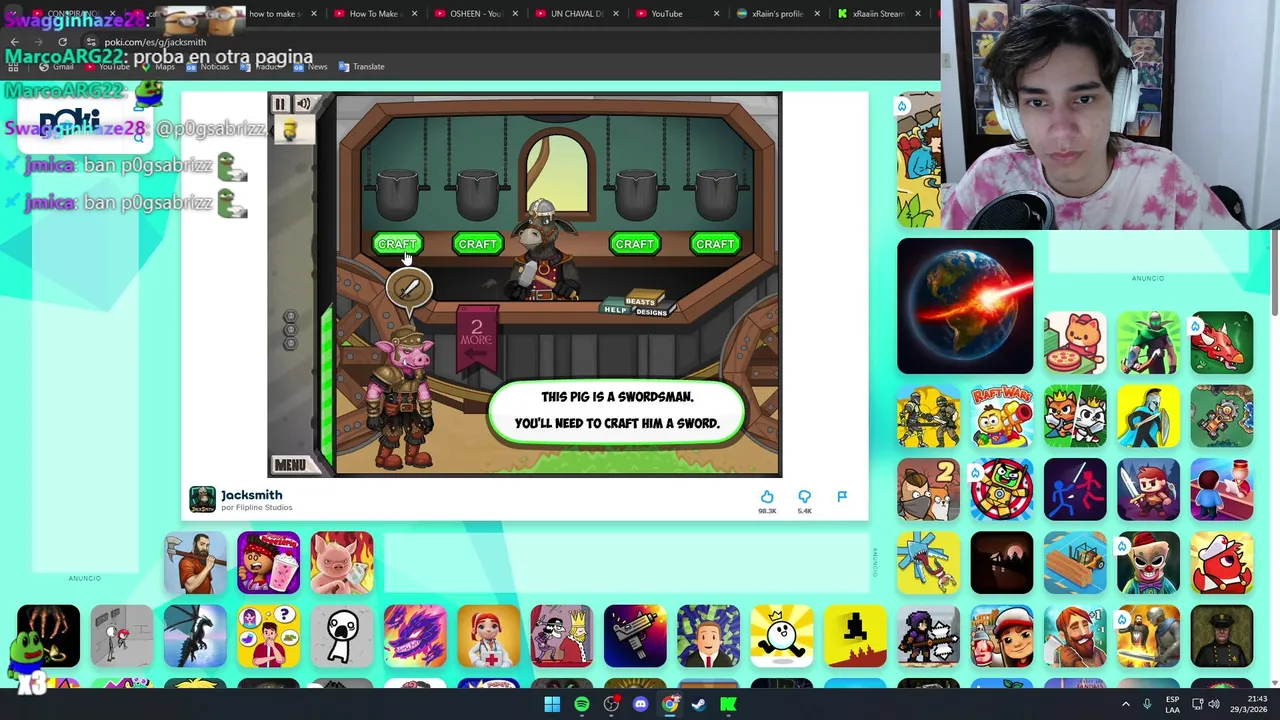Open the Translate bookmark
This screenshot has width=1280, height=720.
(x=361, y=66)
